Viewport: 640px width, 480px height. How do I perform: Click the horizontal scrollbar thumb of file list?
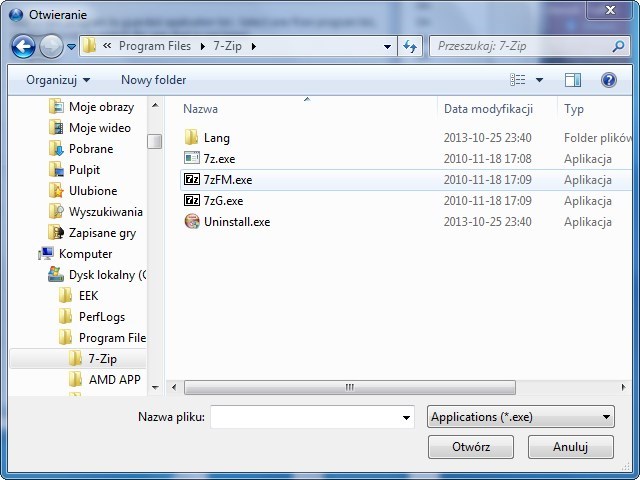coord(350,387)
